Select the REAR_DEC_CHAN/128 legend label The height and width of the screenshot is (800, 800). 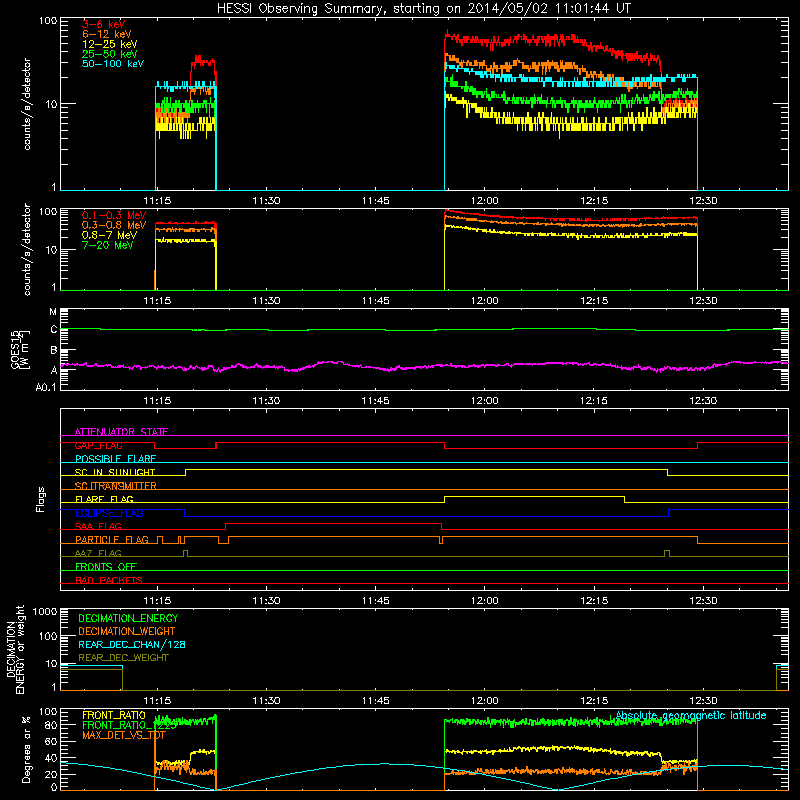(x=132, y=645)
